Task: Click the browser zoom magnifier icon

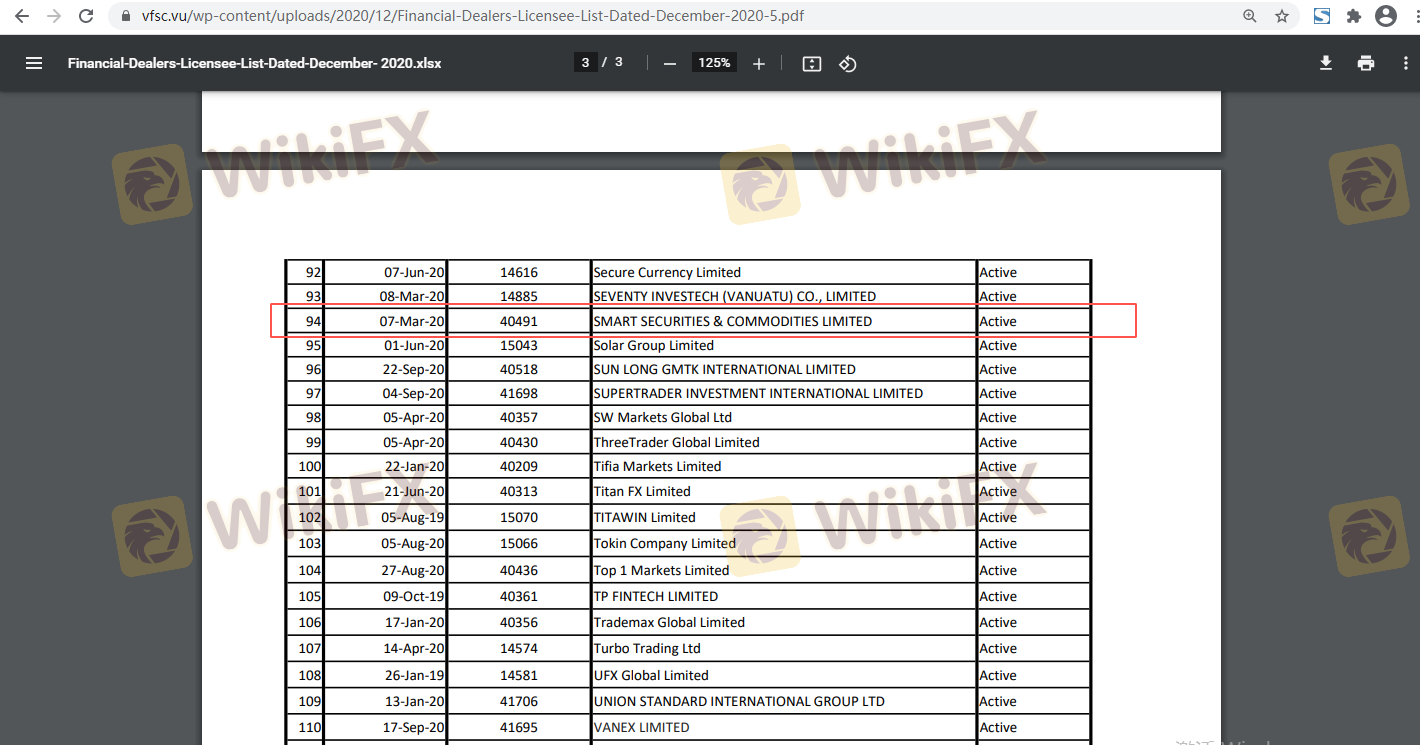Action: pos(1250,16)
